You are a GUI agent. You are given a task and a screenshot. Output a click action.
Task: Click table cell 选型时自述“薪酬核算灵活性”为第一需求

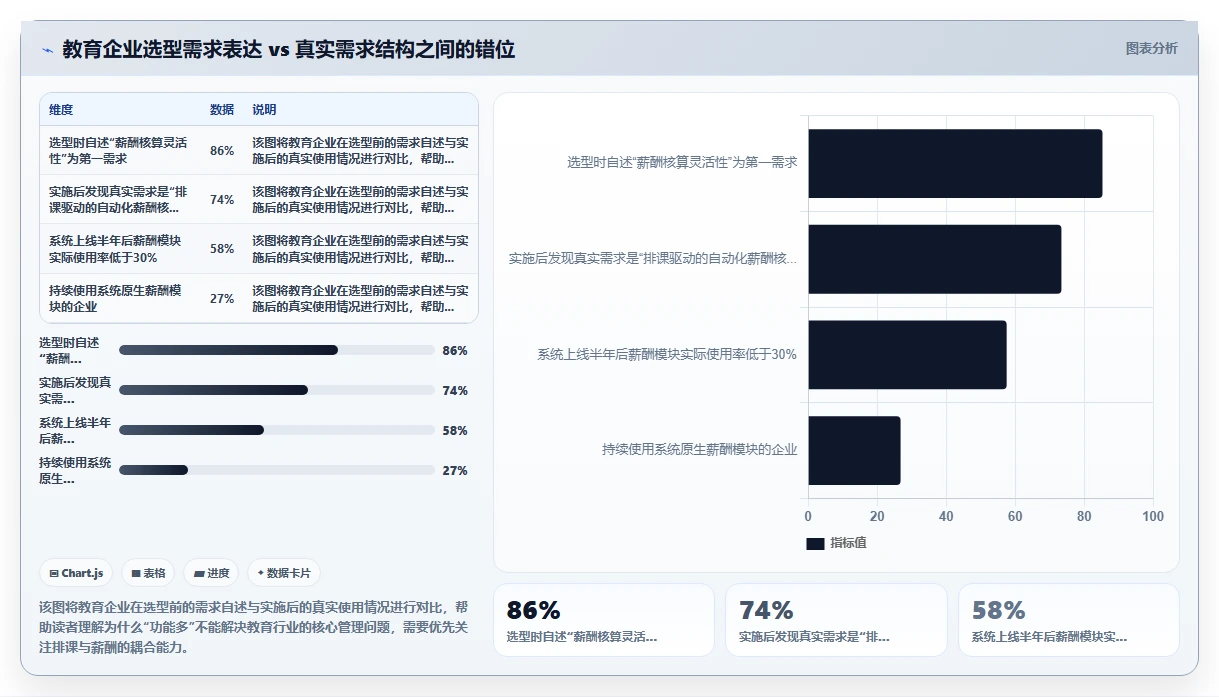coord(118,150)
